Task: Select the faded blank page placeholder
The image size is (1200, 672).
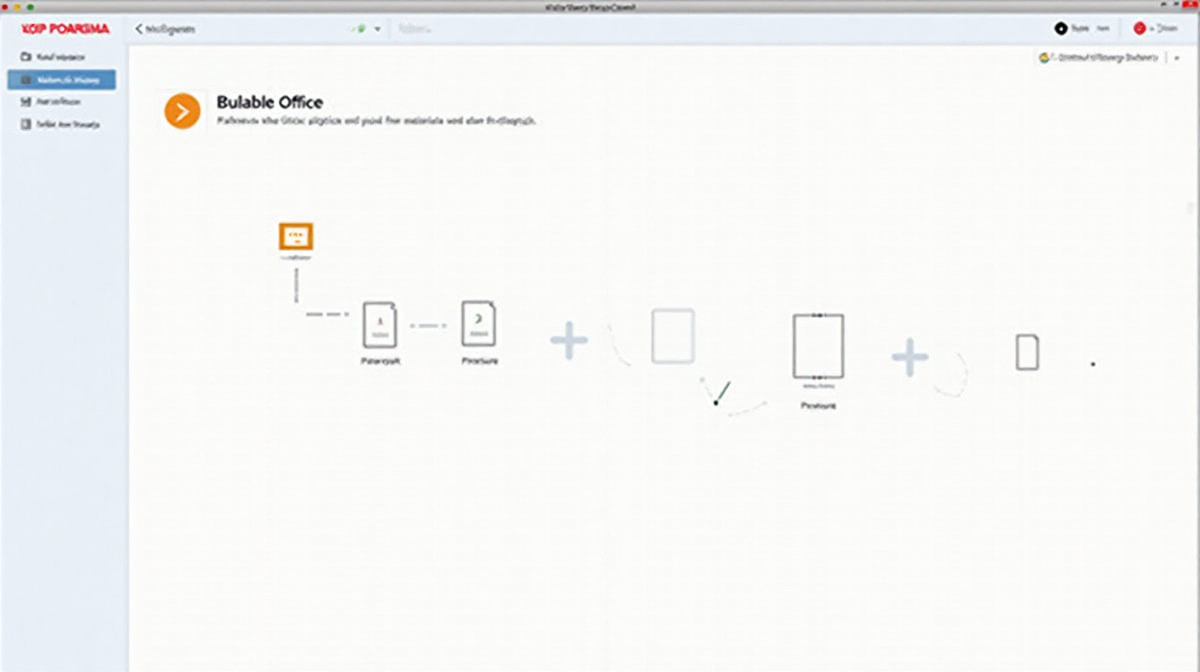Action: point(672,336)
